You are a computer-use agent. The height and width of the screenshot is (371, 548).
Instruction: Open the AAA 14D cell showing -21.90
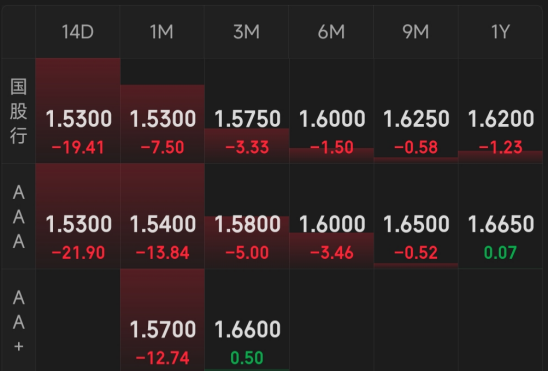click(78, 216)
